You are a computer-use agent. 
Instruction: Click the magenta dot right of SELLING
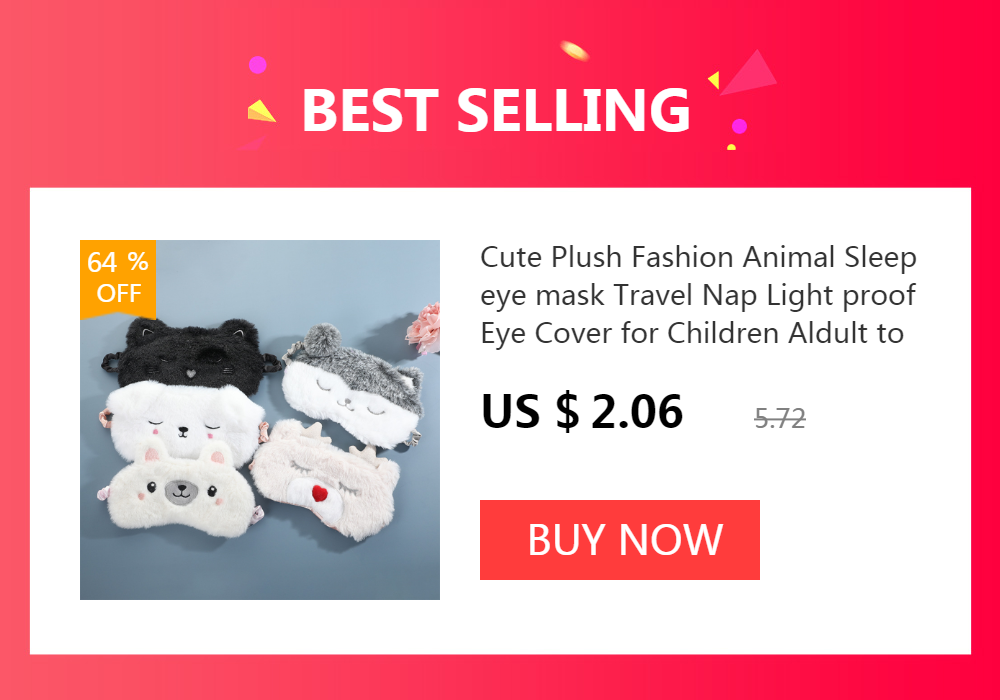click(x=739, y=126)
